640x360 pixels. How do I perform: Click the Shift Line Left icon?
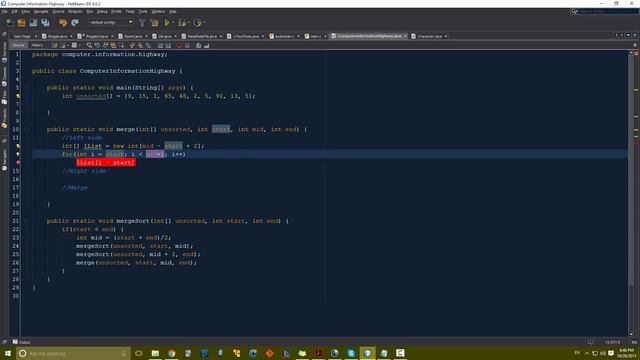coord(160,45)
